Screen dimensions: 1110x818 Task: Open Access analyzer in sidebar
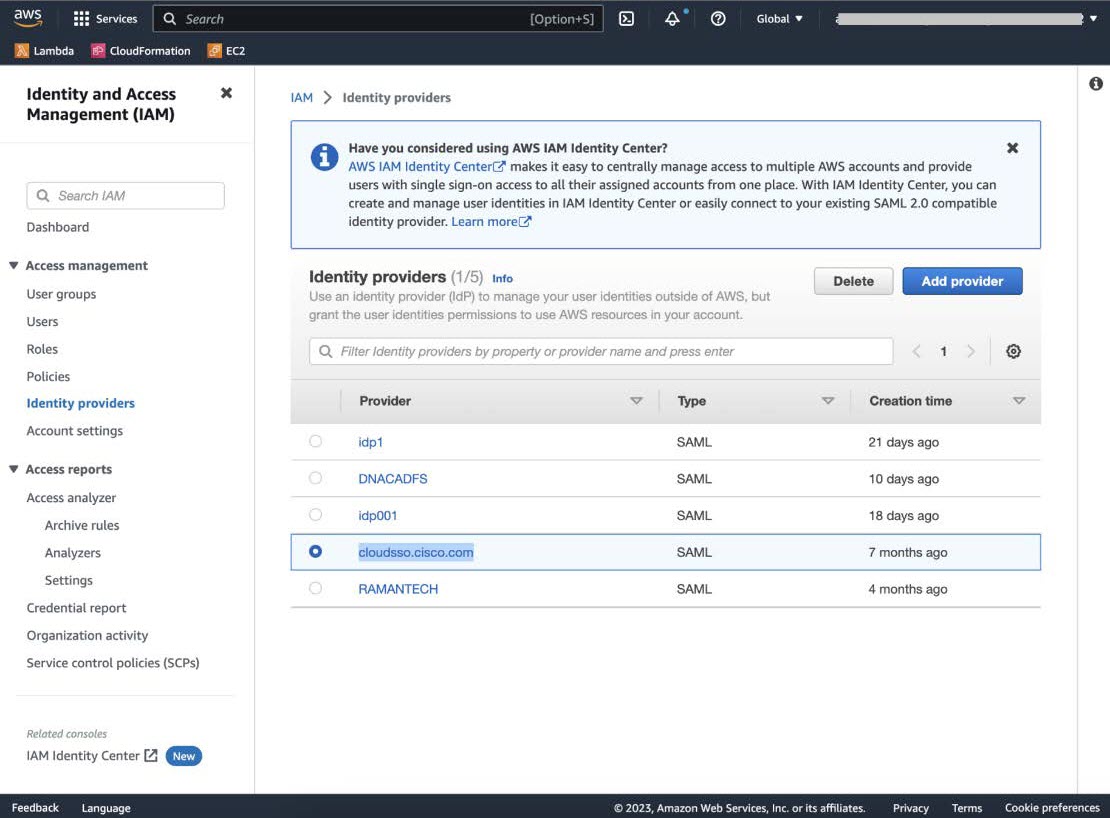[71, 497]
